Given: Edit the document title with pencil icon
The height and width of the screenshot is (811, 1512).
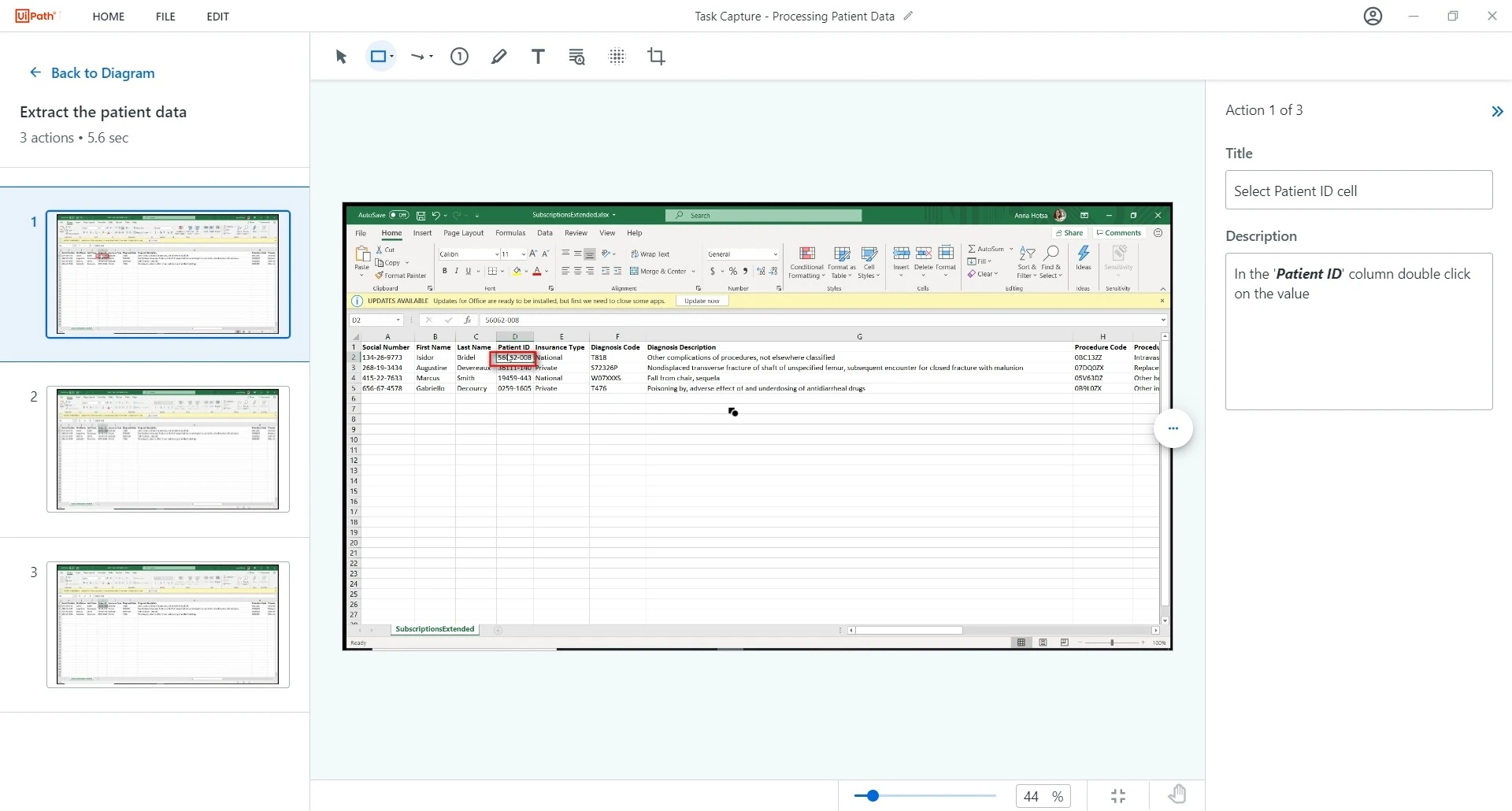Looking at the screenshot, I should point(909,16).
